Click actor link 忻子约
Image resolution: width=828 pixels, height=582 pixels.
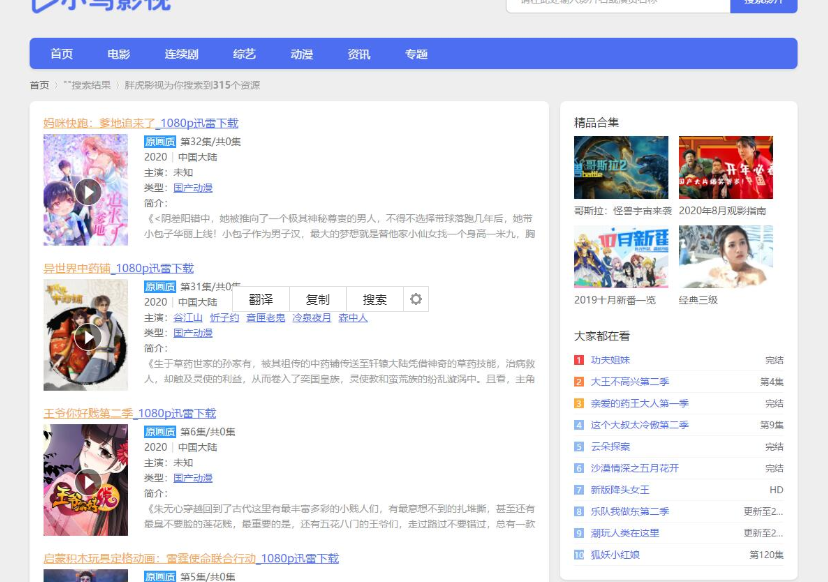[x=224, y=317]
